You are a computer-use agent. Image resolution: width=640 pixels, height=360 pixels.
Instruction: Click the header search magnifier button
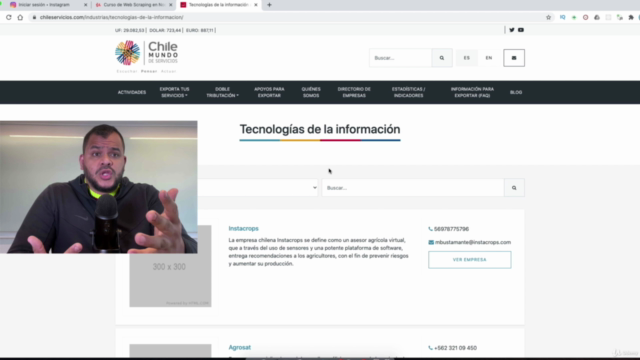442,58
